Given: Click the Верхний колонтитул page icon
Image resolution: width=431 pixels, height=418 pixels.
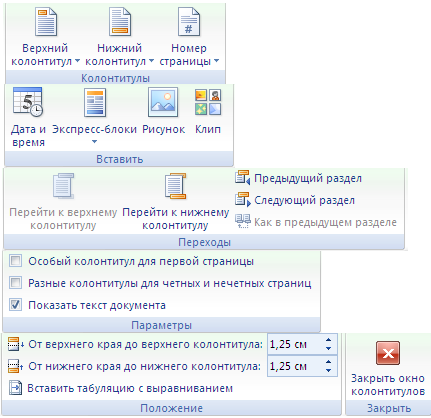Looking at the screenshot, I should pyautogui.click(x=46, y=22).
